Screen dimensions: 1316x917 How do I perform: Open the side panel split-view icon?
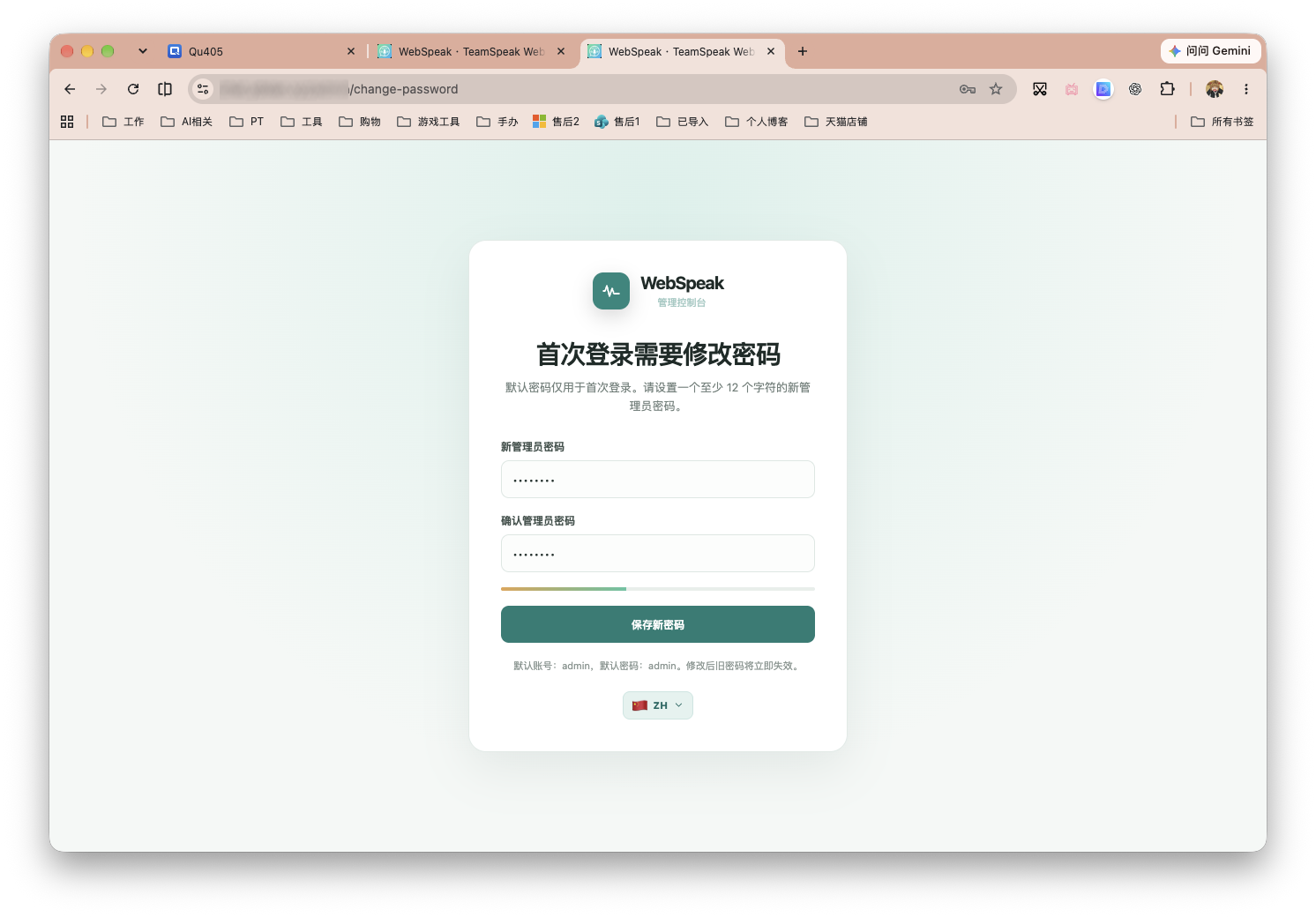(x=165, y=89)
